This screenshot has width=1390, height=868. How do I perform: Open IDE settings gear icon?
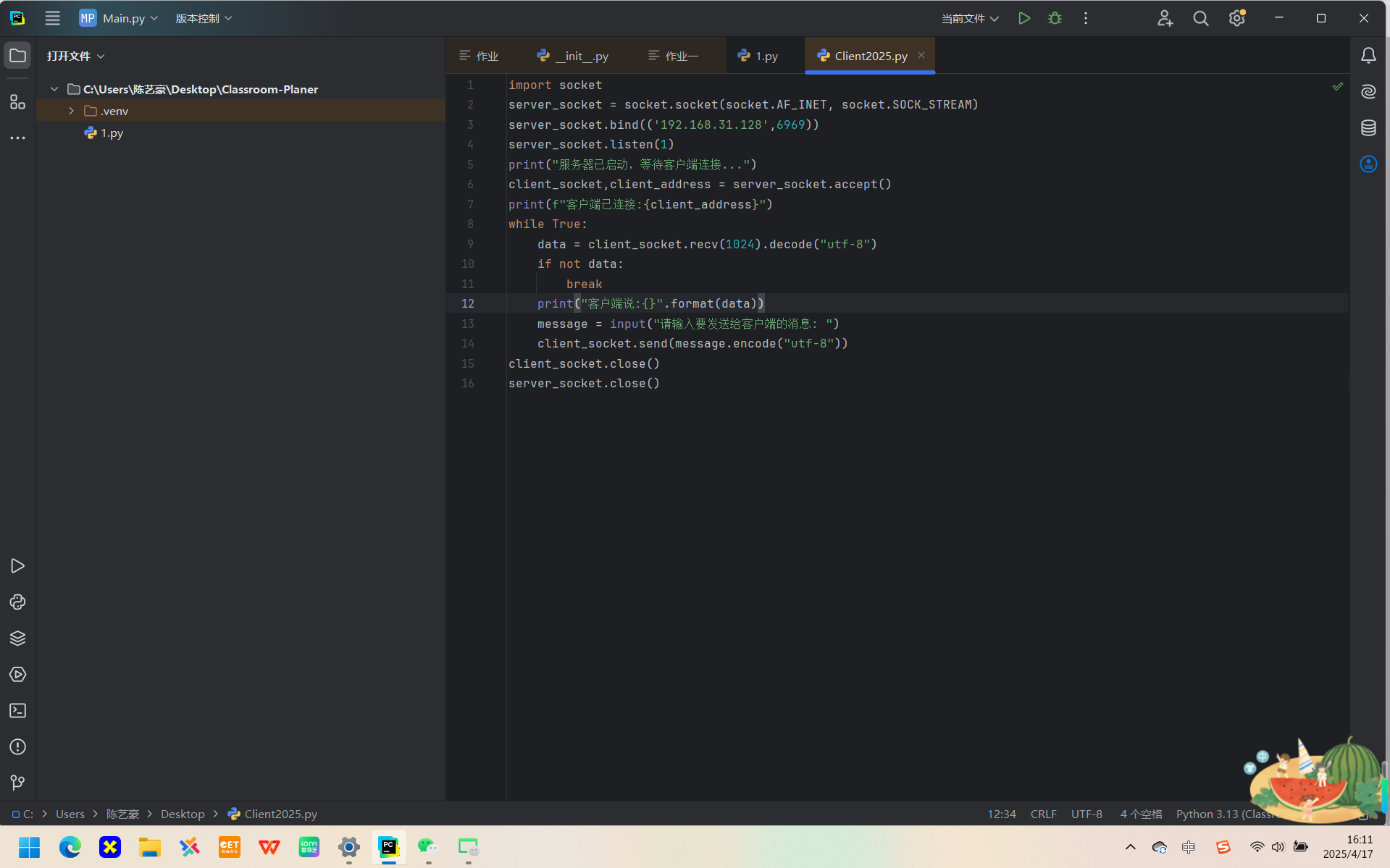(x=1236, y=18)
